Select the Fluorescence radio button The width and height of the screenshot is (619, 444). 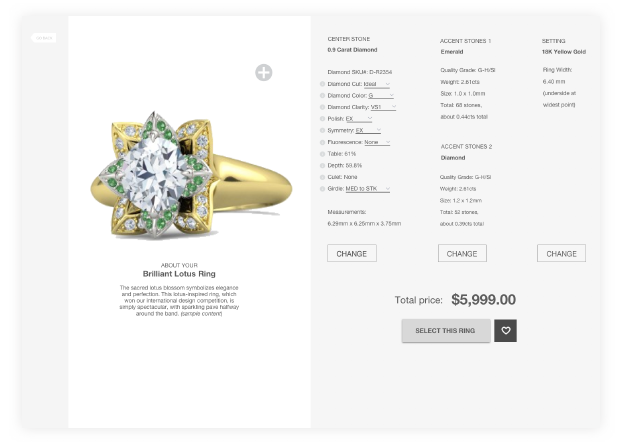point(322,142)
